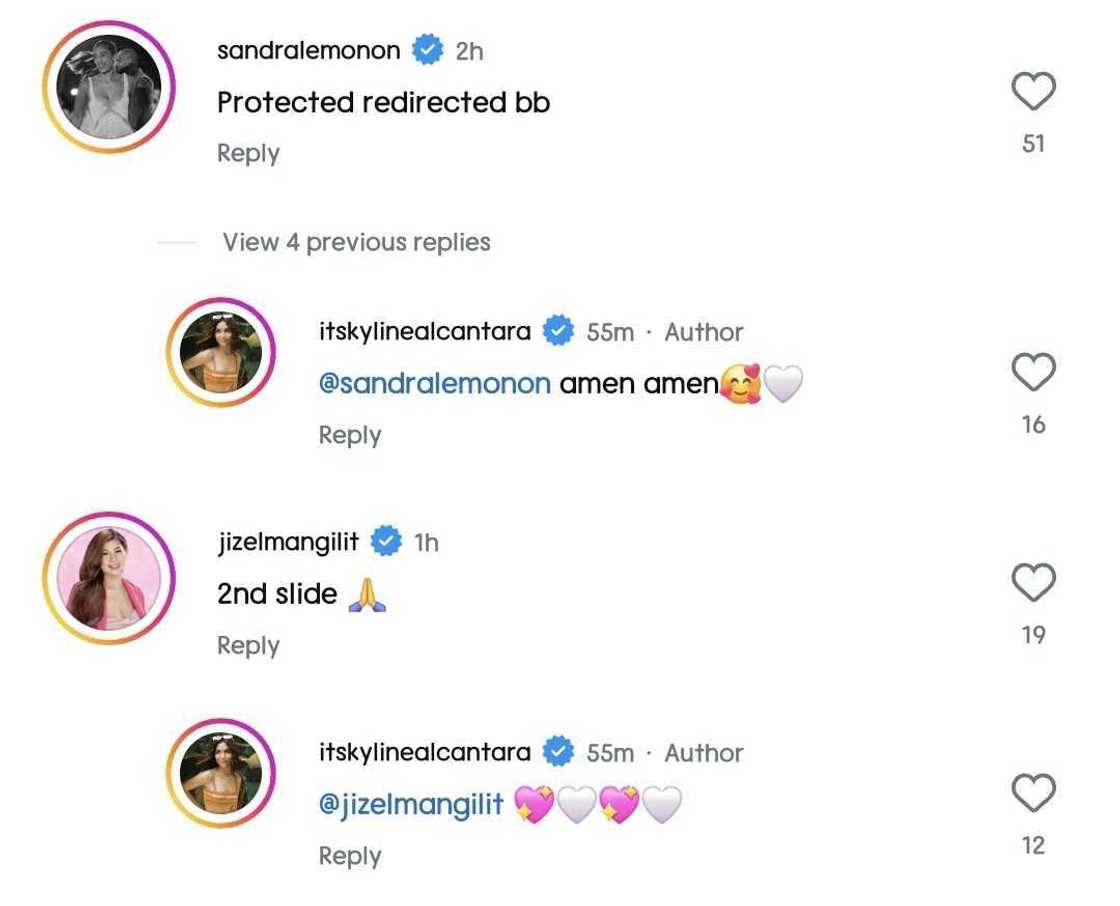
Task: Open the jizelmangilit username link
Action: [x=288, y=541]
